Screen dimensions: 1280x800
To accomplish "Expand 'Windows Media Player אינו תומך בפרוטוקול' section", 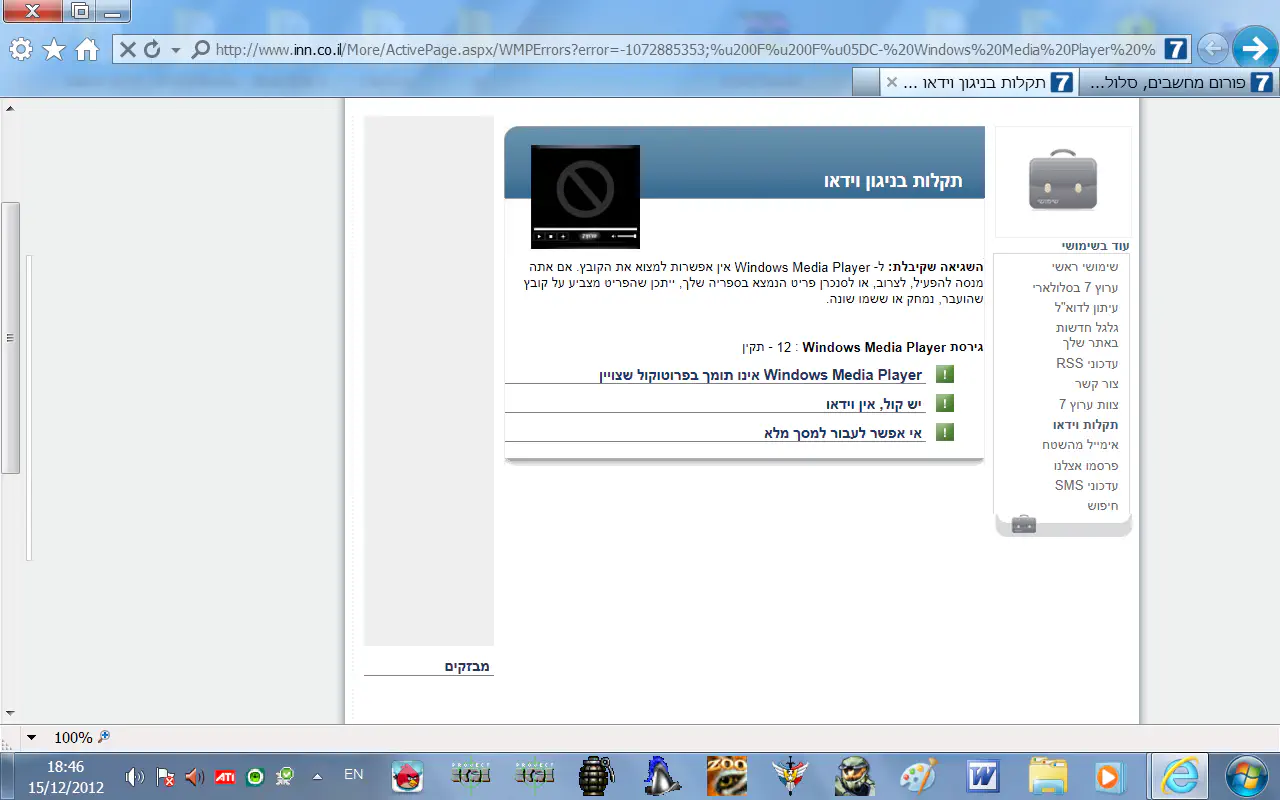I will click(761, 375).
